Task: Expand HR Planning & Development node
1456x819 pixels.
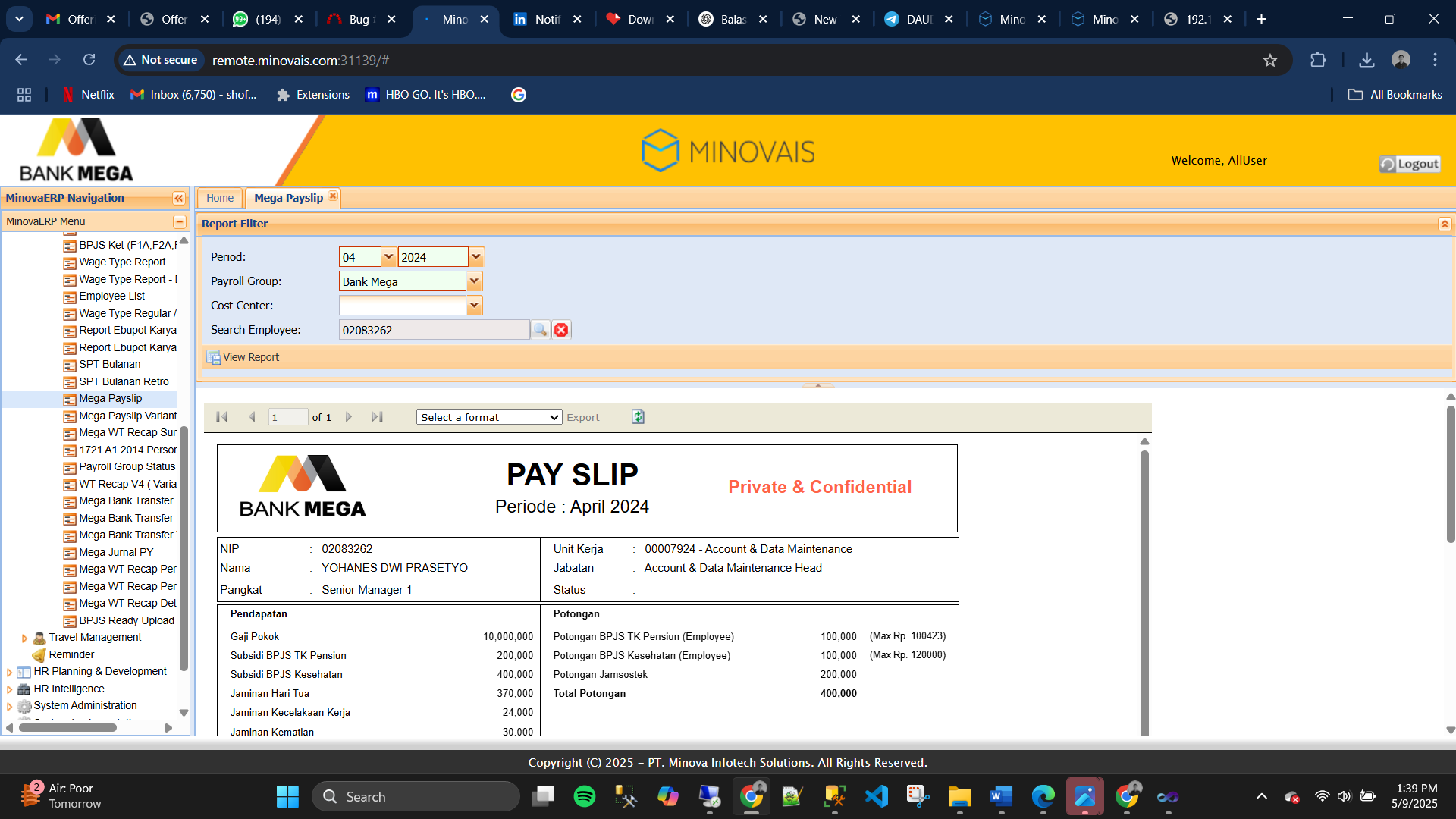Action: point(9,673)
